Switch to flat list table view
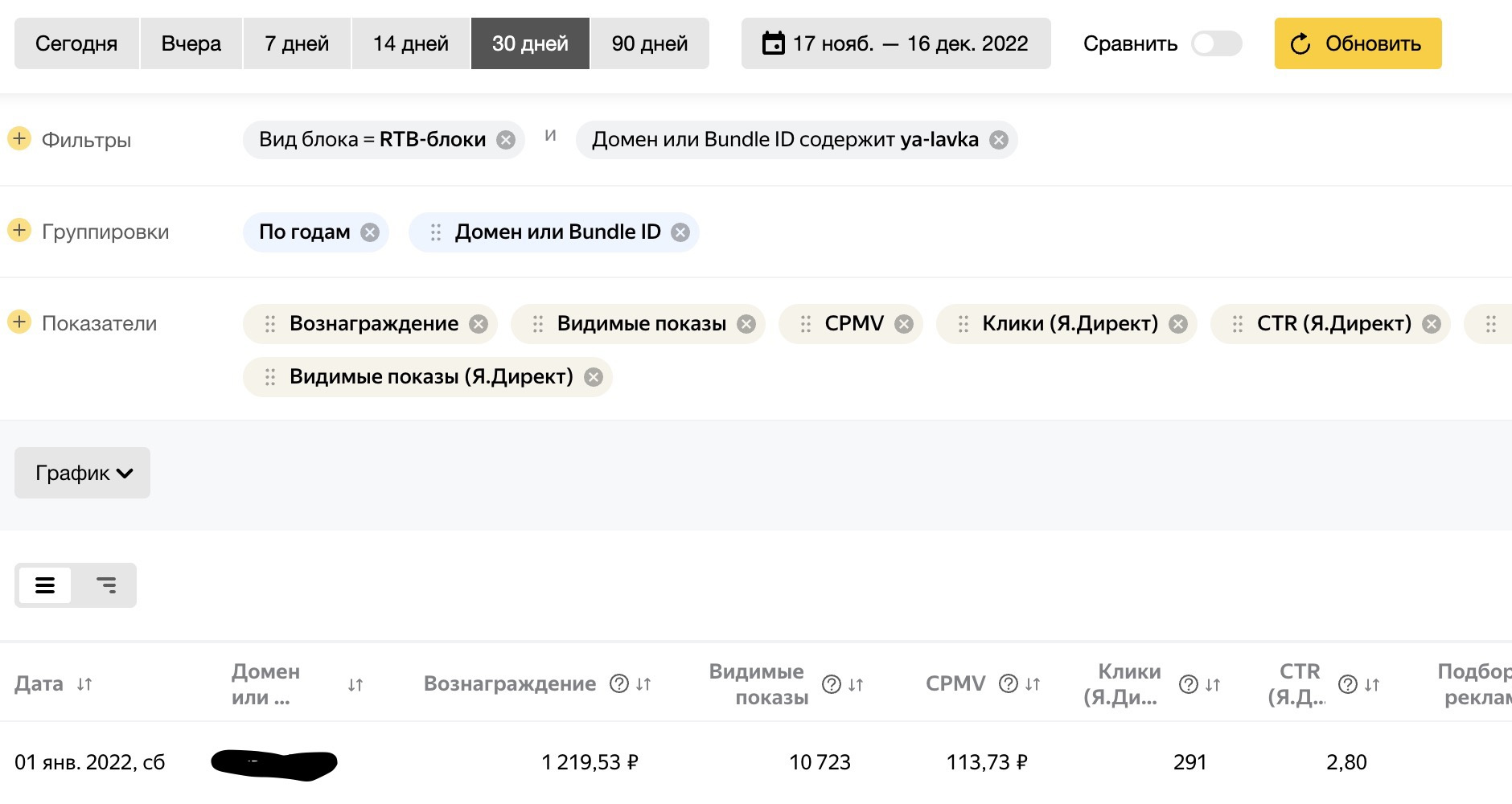Image resolution: width=1512 pixels, height=804 pixels. click(45, 585)
